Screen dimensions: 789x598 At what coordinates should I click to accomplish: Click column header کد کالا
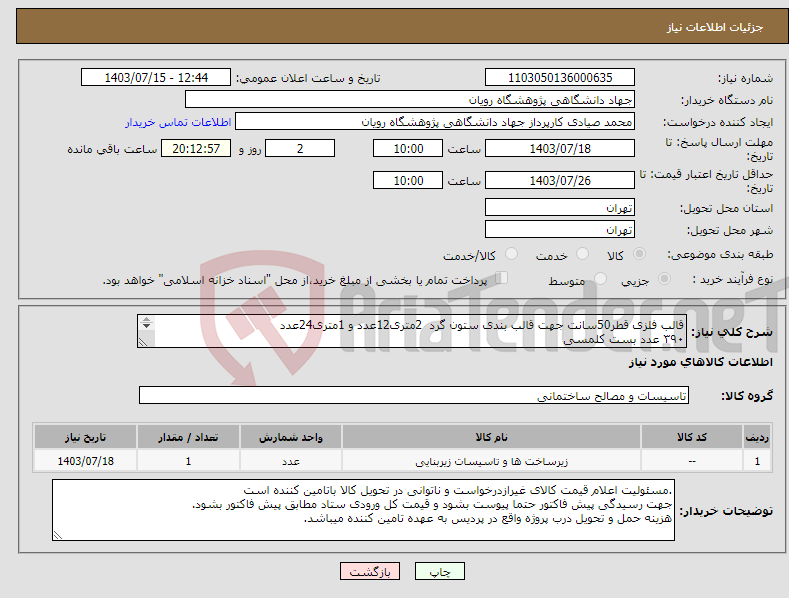click(692, 437)
